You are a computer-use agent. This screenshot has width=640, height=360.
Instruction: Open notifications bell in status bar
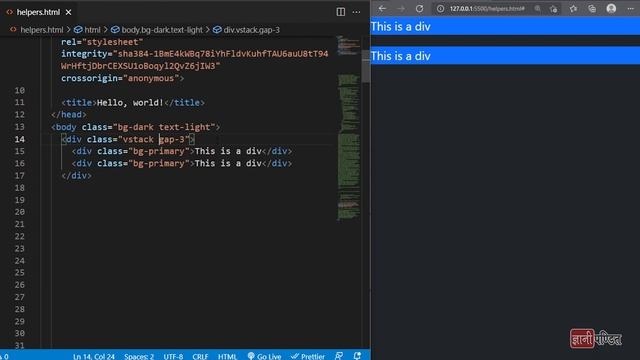(x=357, y=356)
